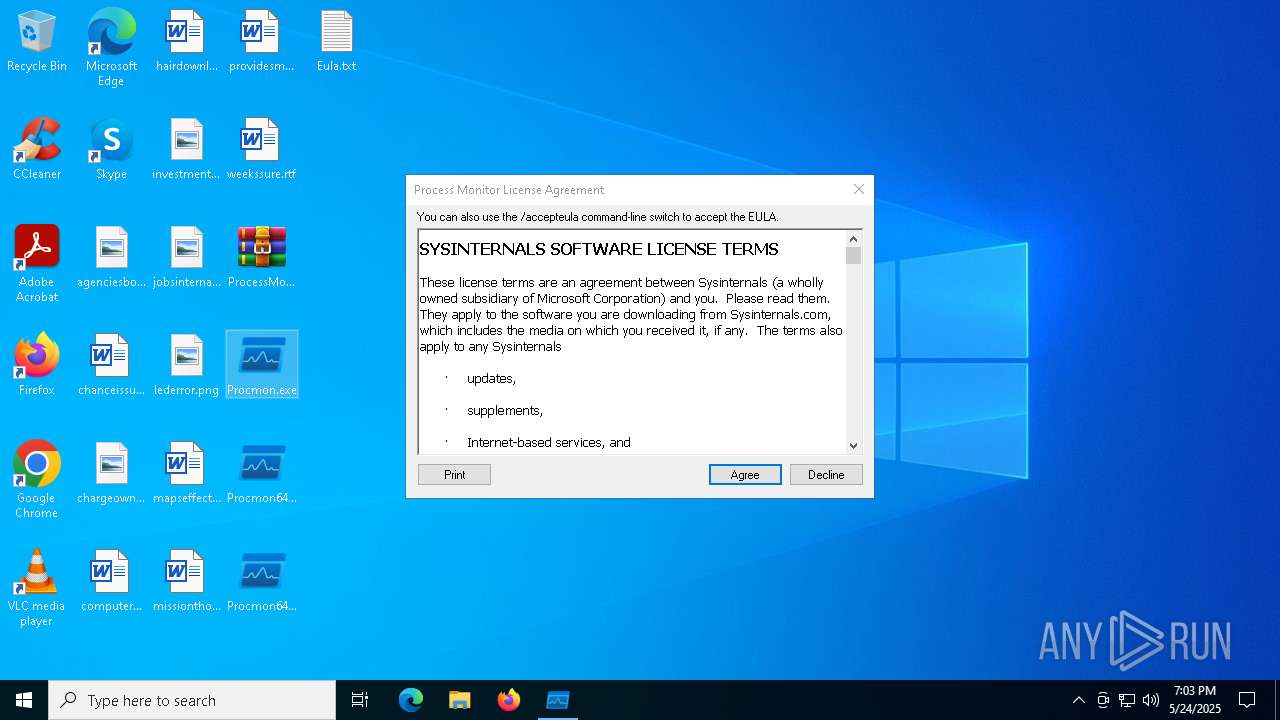Image resolution: width=1280 pixels, height=720 pixels.
Task: Switch to Process Monitor taskbar button
Action: 557,700
